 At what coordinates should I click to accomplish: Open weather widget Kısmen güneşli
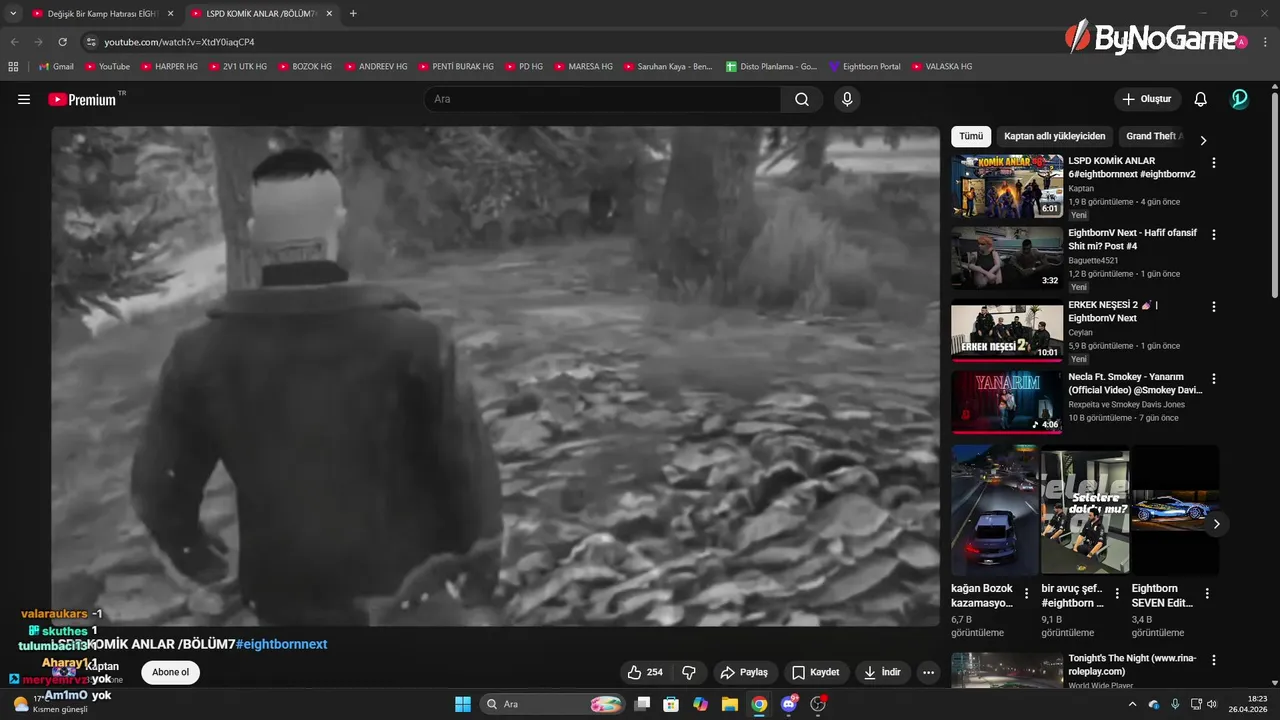tap(48, 704)
